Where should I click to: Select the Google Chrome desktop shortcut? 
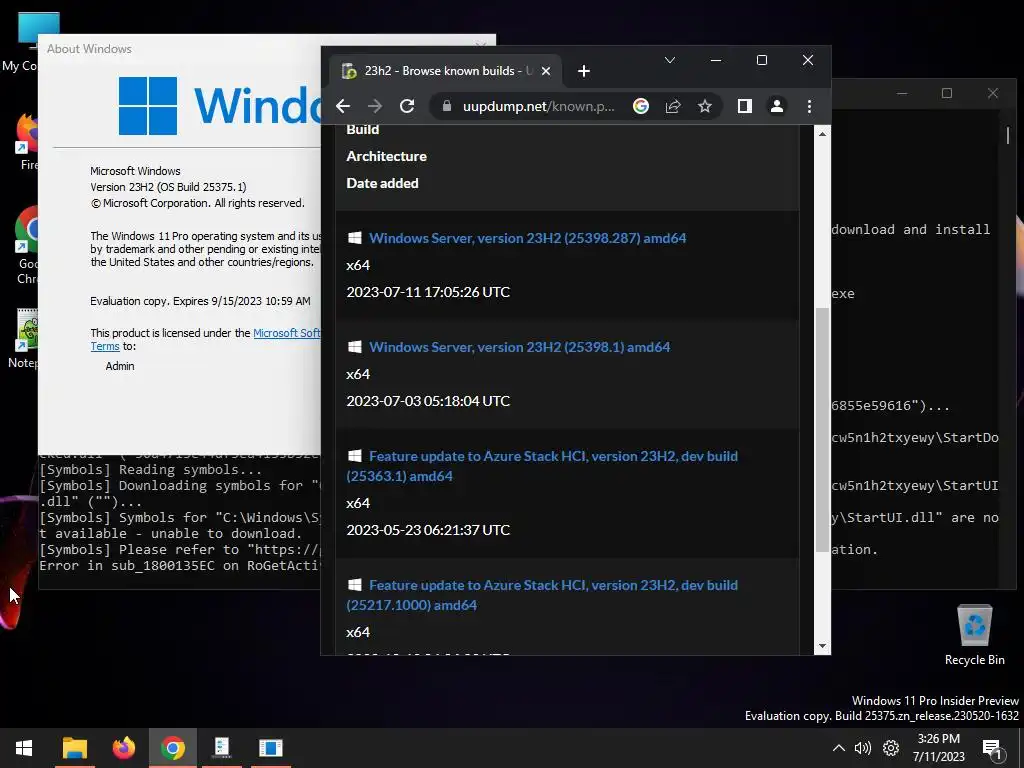(26, 245)
